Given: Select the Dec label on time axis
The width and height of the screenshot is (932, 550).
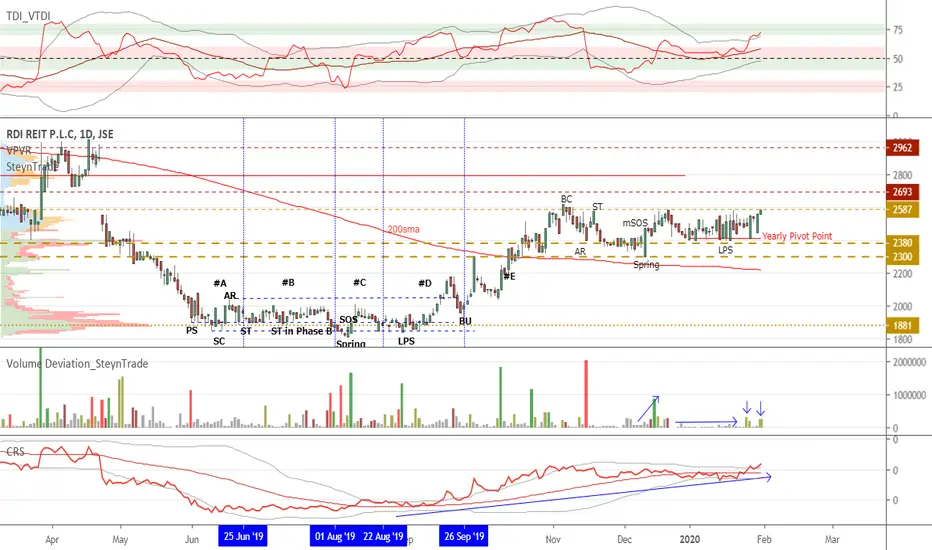Looking at the screenshot, I should point(625,539).
